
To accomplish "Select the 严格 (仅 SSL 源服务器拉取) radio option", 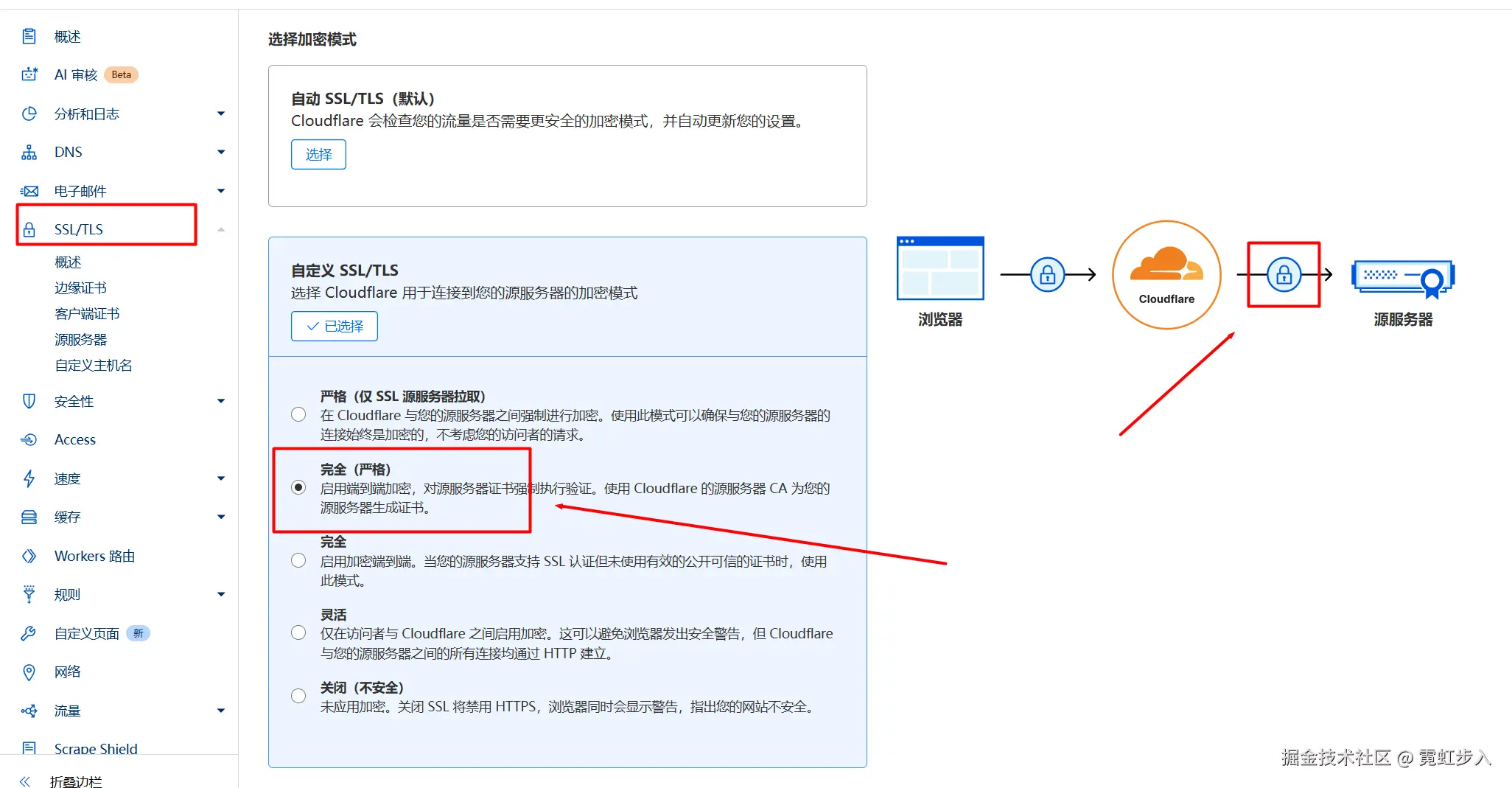I will 298,414.
